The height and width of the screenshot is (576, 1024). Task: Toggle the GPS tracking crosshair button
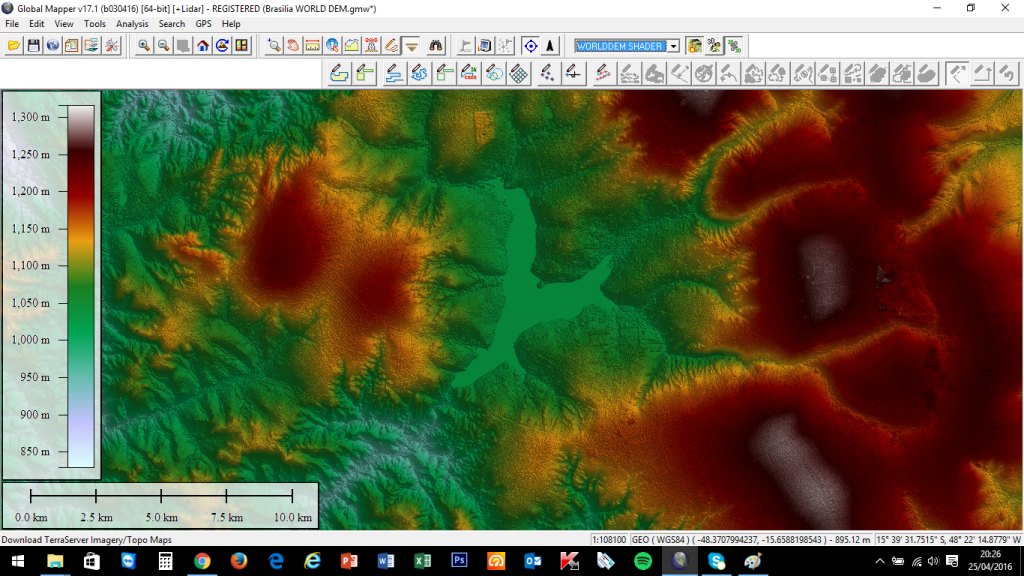tap(530, 46)
